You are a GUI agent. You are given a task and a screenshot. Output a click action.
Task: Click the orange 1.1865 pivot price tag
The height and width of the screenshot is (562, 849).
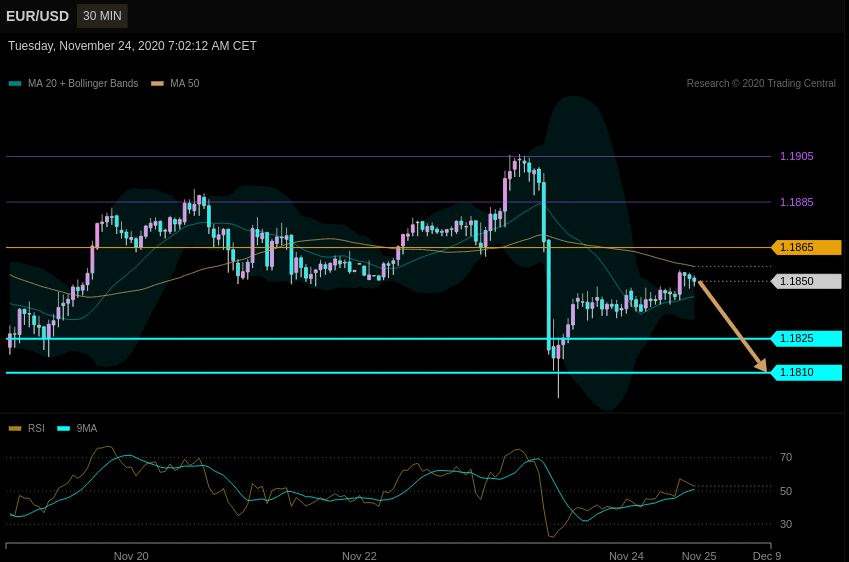pos(807,247)
